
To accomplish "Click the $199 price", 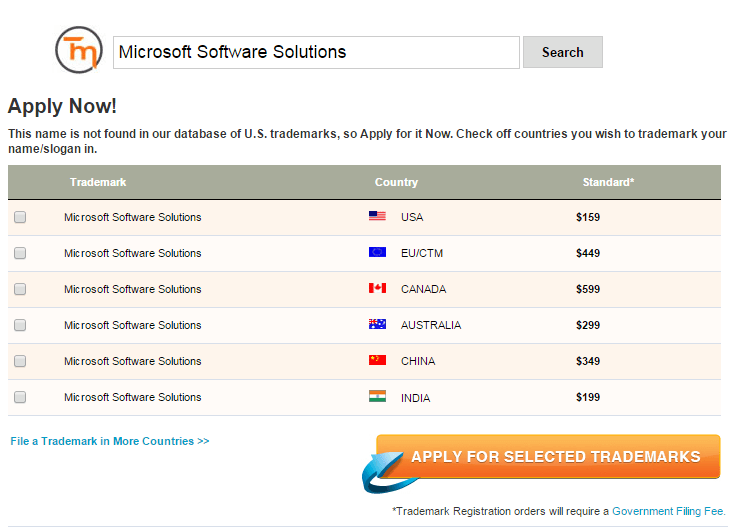I will click(x=588, y=397).
